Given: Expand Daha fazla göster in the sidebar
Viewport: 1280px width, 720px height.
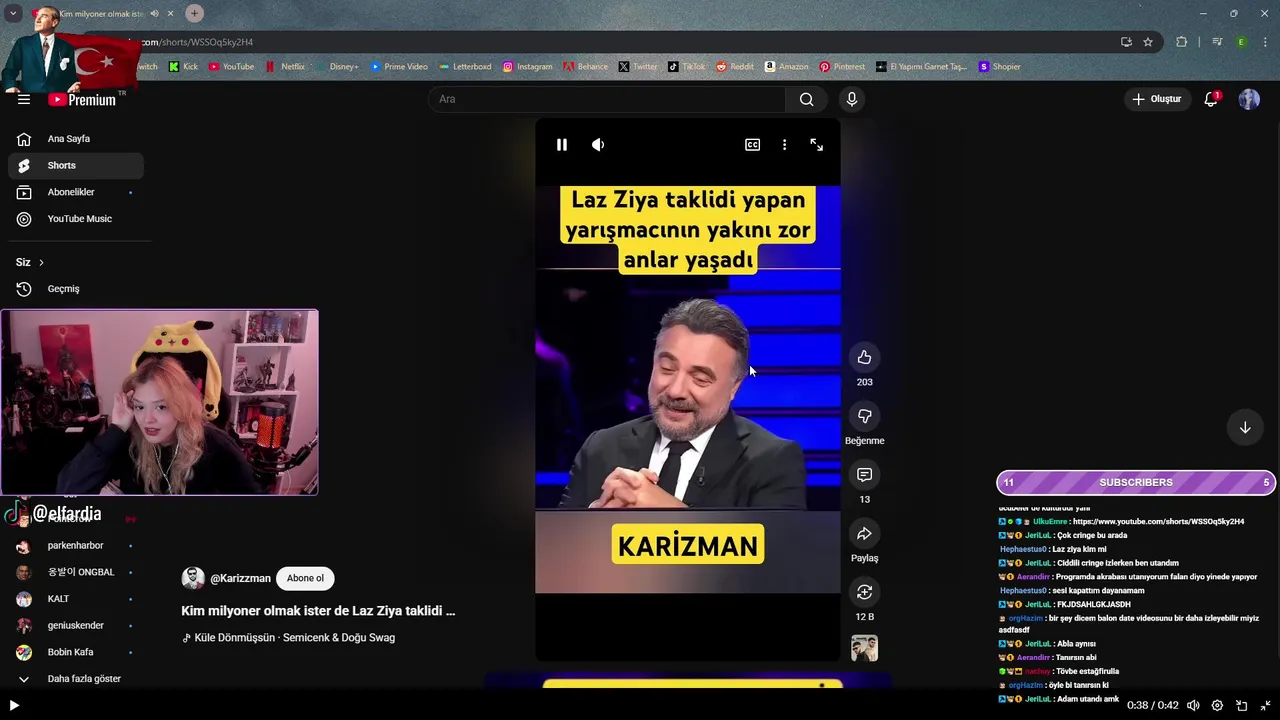Looking at the screenshot, I should coord(75,679).
